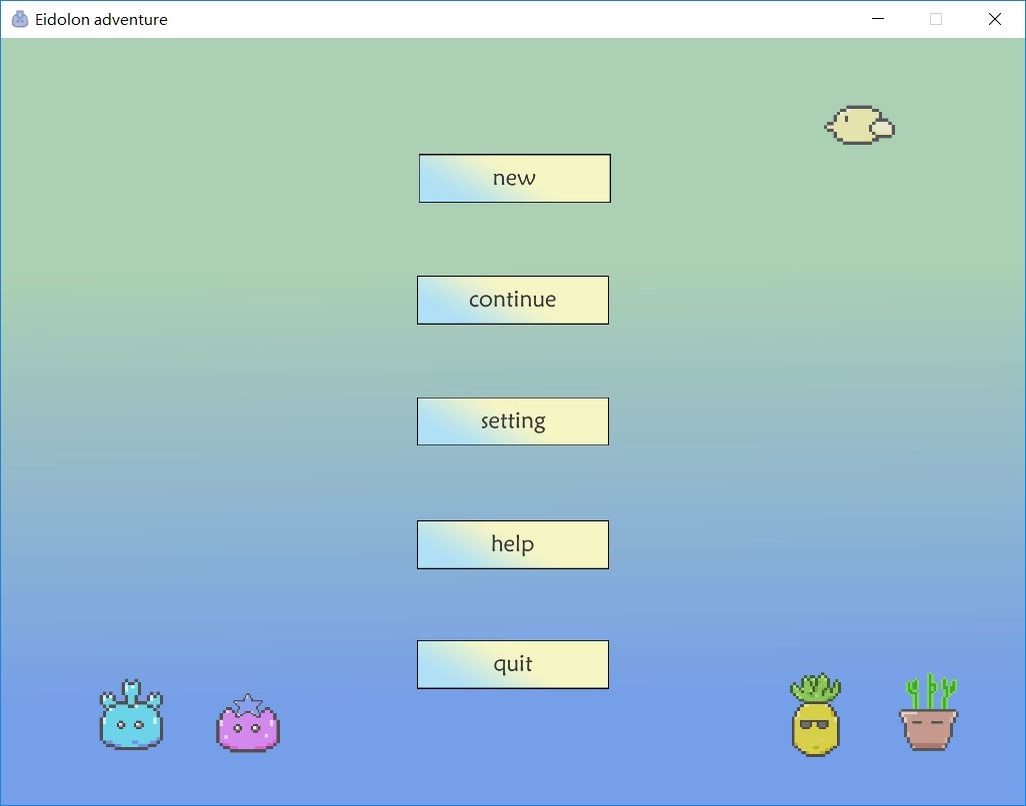Click the "Eidolon adventure" window title text
Screen dimensions: 1026x806
click(101, 19)
